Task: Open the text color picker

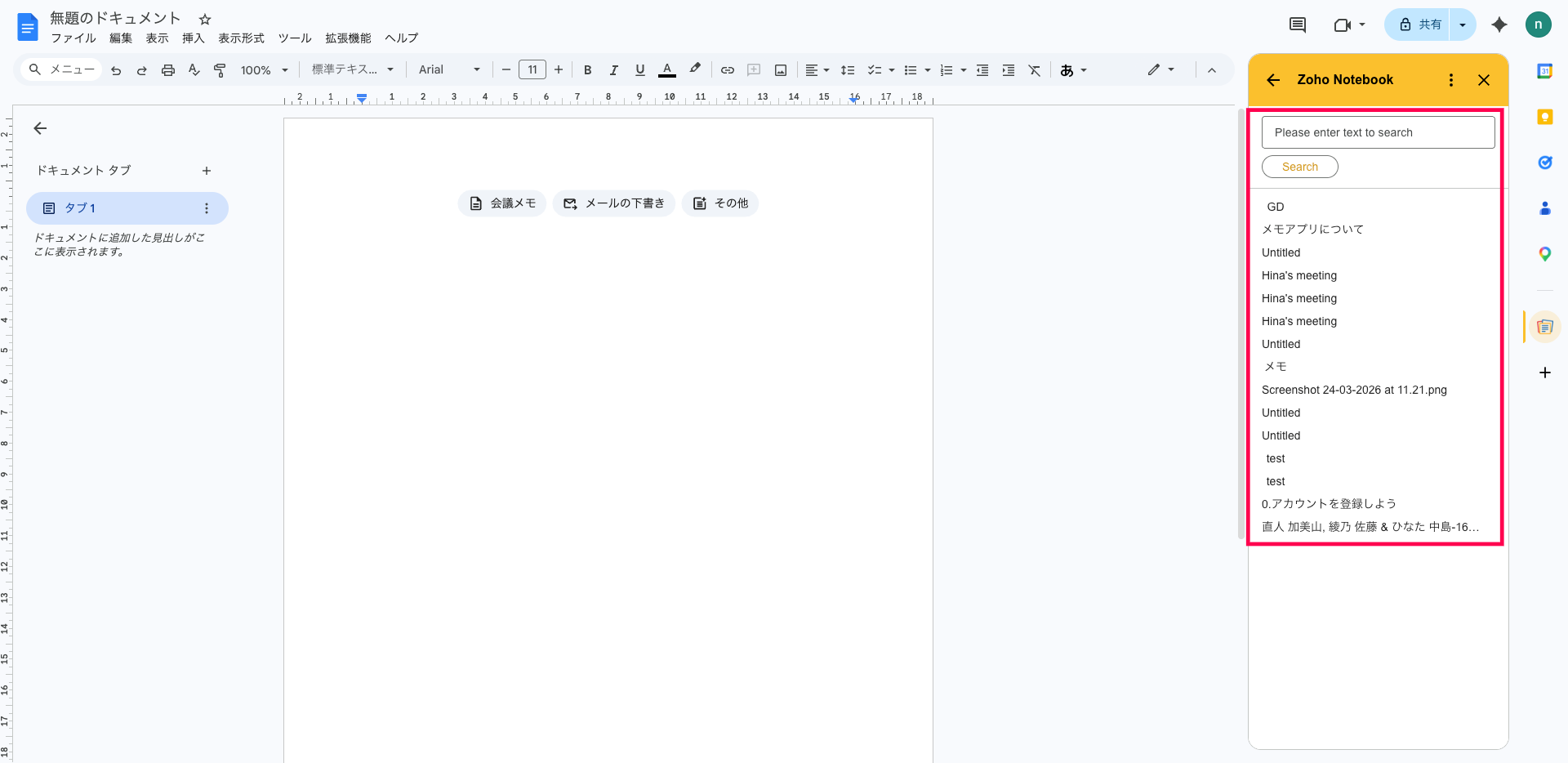Action: [667, 70]
